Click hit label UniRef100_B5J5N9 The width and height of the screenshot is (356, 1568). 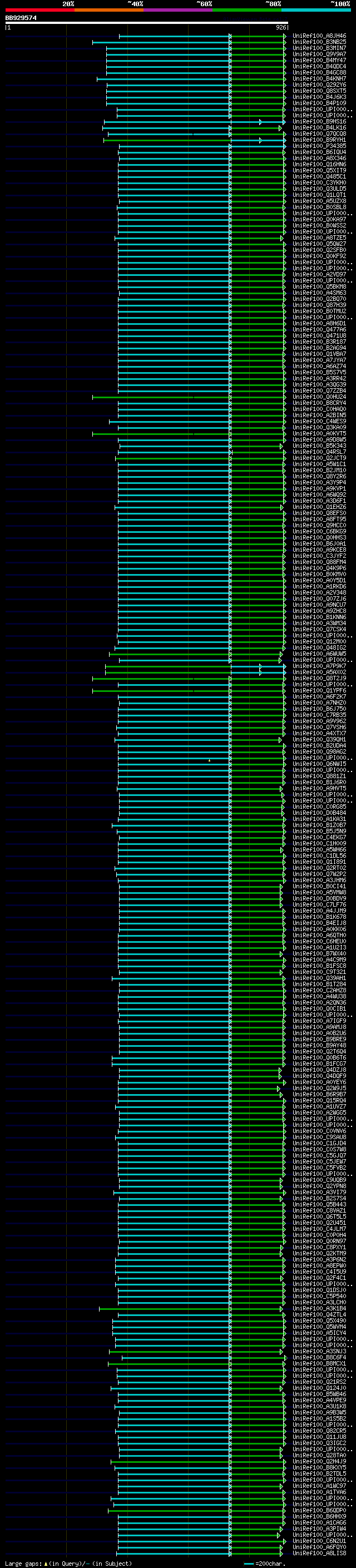click(x=319, y=831)
